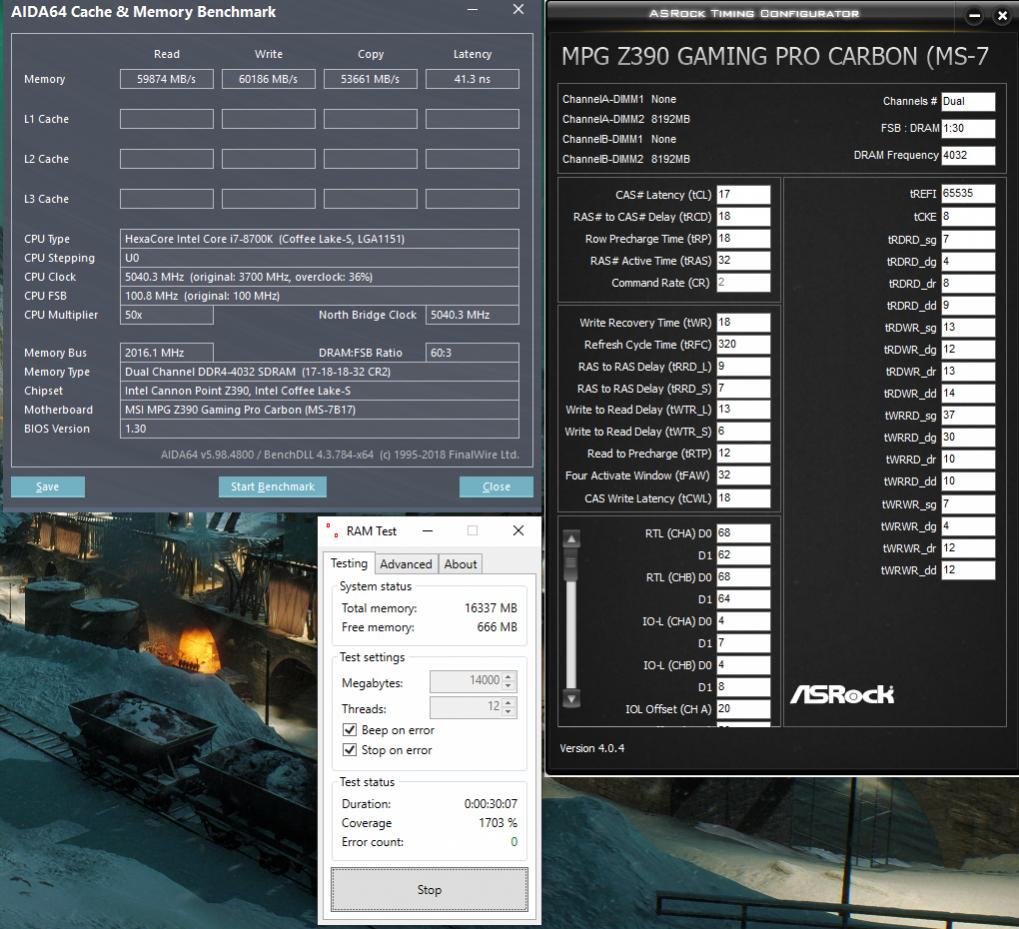Close AIDA64 window with title bar X
This screenshot has width=1019, height=929.
click(518, 10)
